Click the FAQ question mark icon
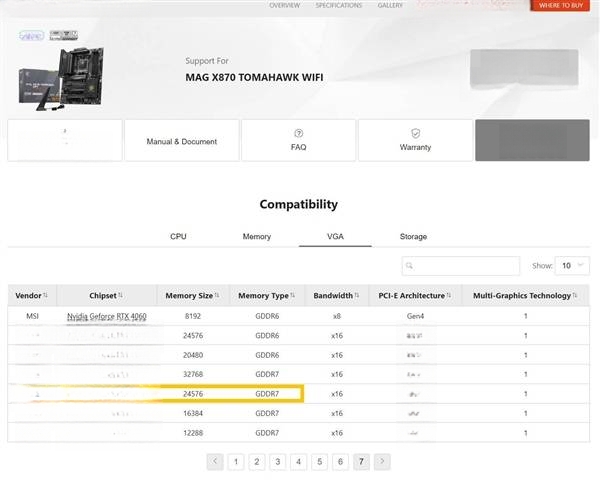 tap(298, 133)
